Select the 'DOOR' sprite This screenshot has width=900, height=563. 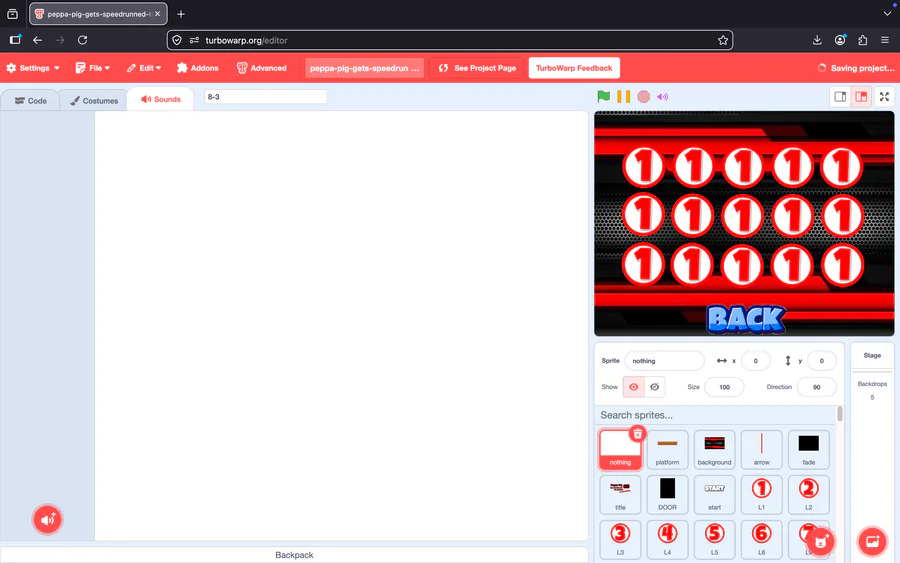click(x=667, y=495)
